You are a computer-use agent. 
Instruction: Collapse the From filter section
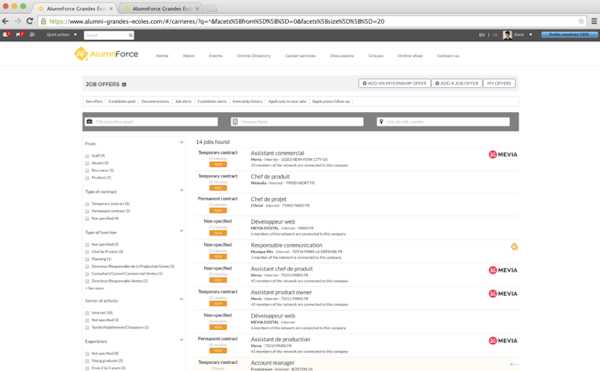pos(181,142)
